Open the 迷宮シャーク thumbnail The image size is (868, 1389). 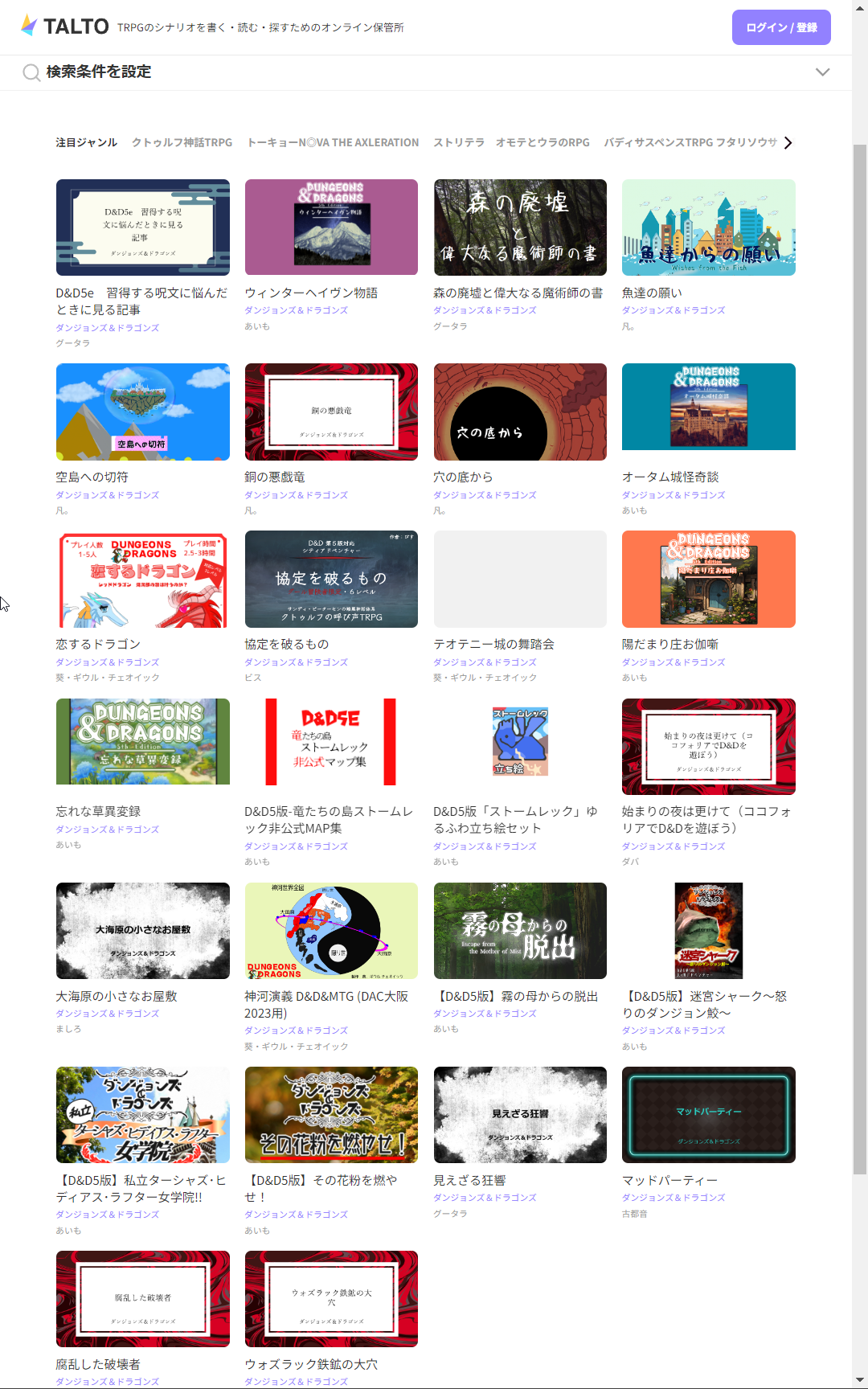tap(709, 931)
